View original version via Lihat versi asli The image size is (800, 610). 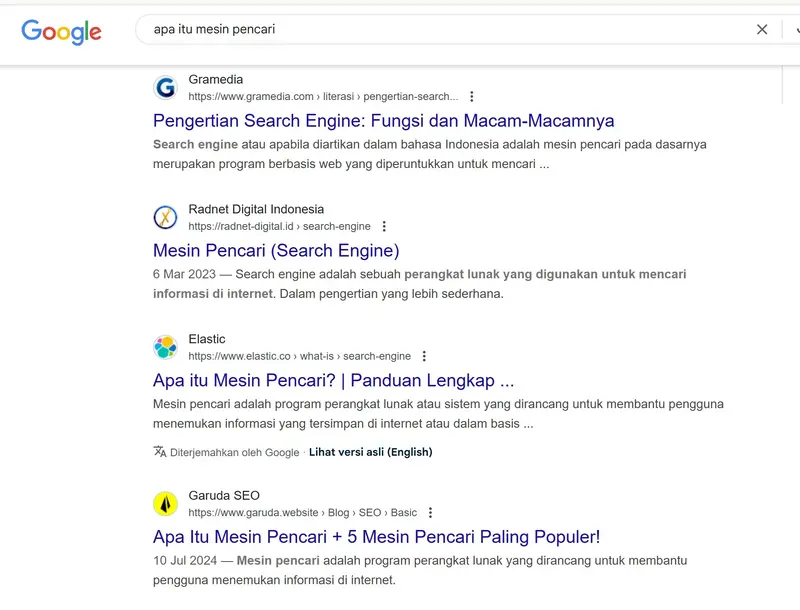coord(370,452)
